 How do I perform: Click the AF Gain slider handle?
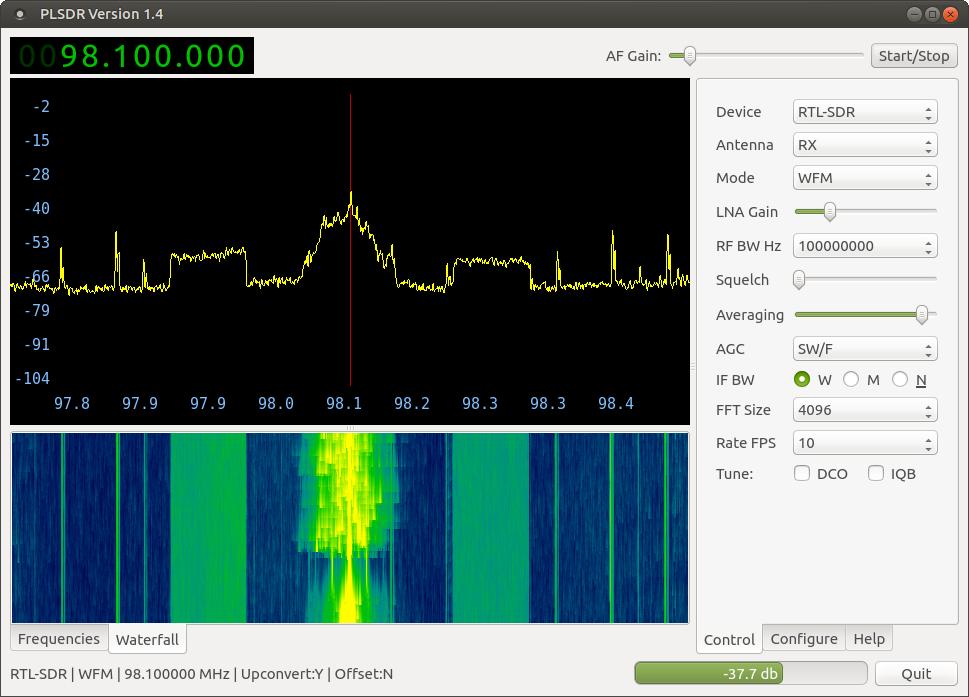coord(689,56)
